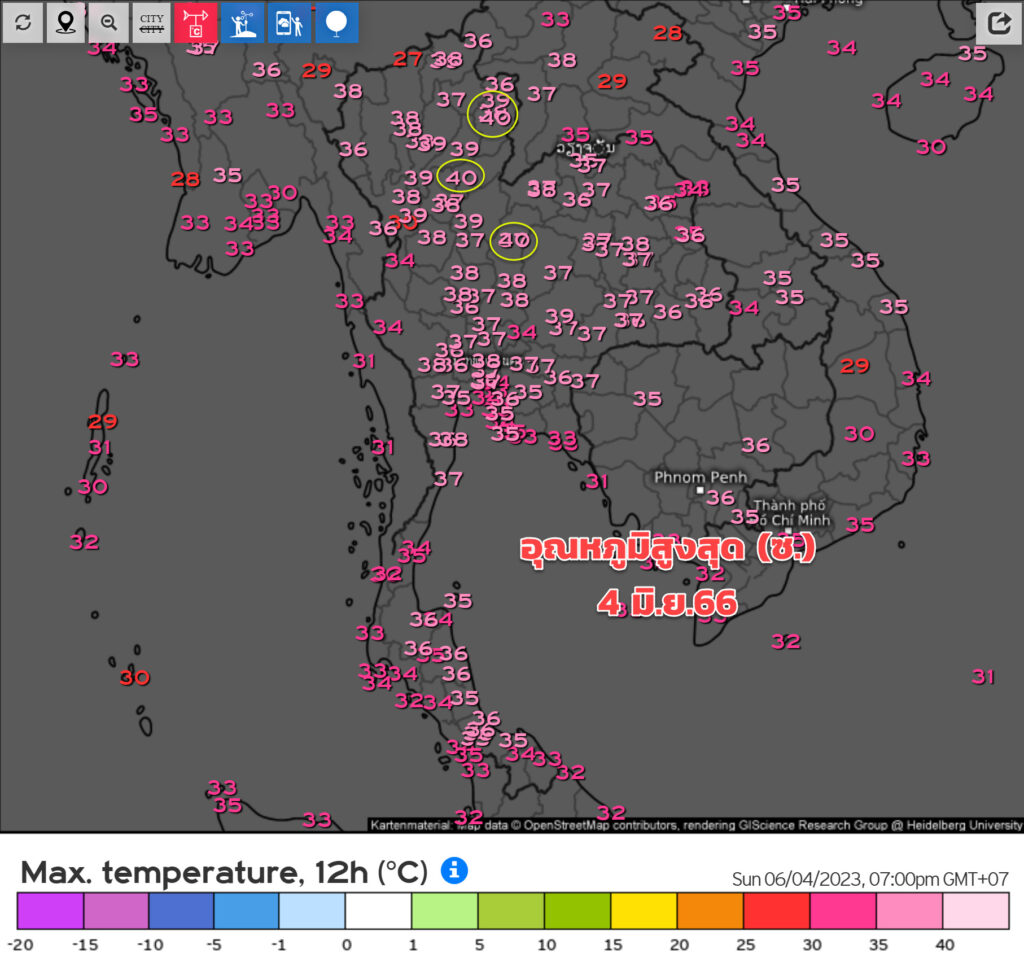Viewport: 1024px width, 958px height.
Task: Zoom out with the magnifier icon
Action: 109,22
